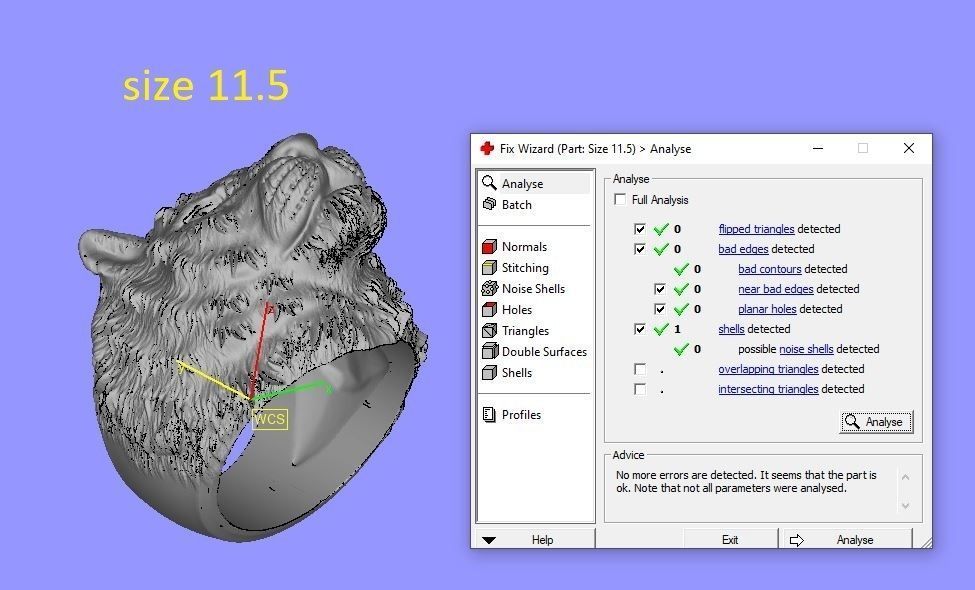Click the Noise Shells icon
The height and width of the screenshot is (590, 975).
(x=489, y=288)
